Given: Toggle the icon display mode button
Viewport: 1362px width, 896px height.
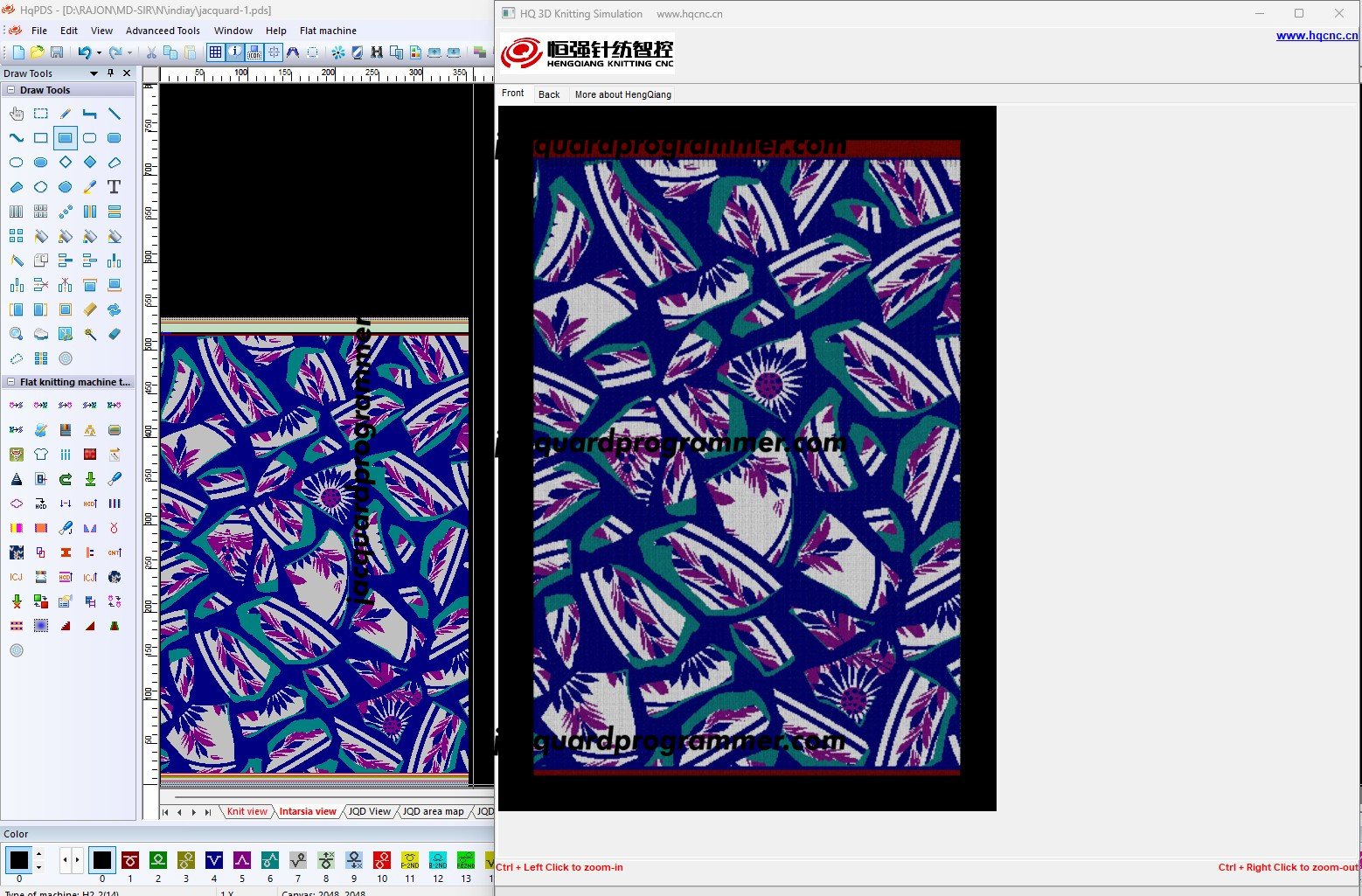Looking at the screenshot, I should pyautogui.click(x=254, y=52).
